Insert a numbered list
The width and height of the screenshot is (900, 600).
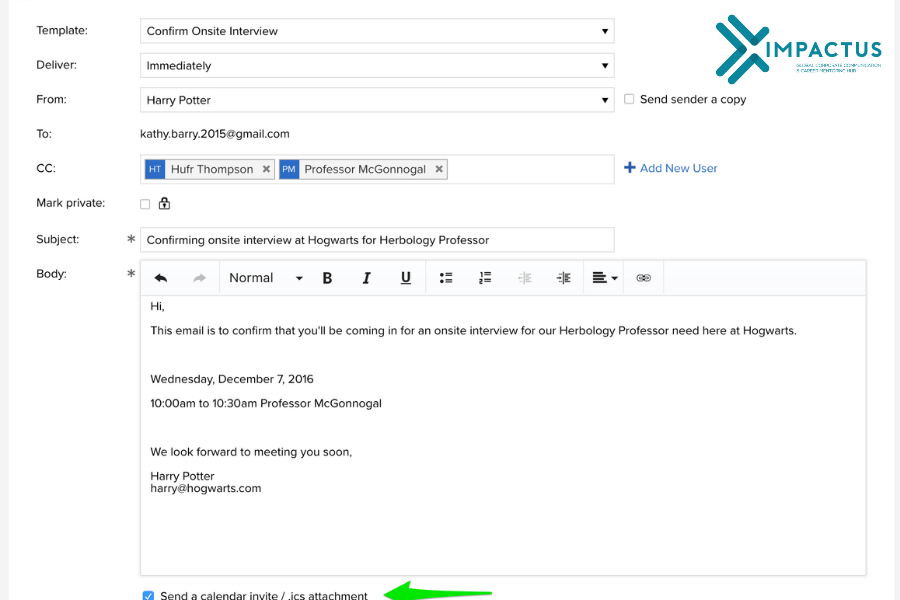point(485,278)
